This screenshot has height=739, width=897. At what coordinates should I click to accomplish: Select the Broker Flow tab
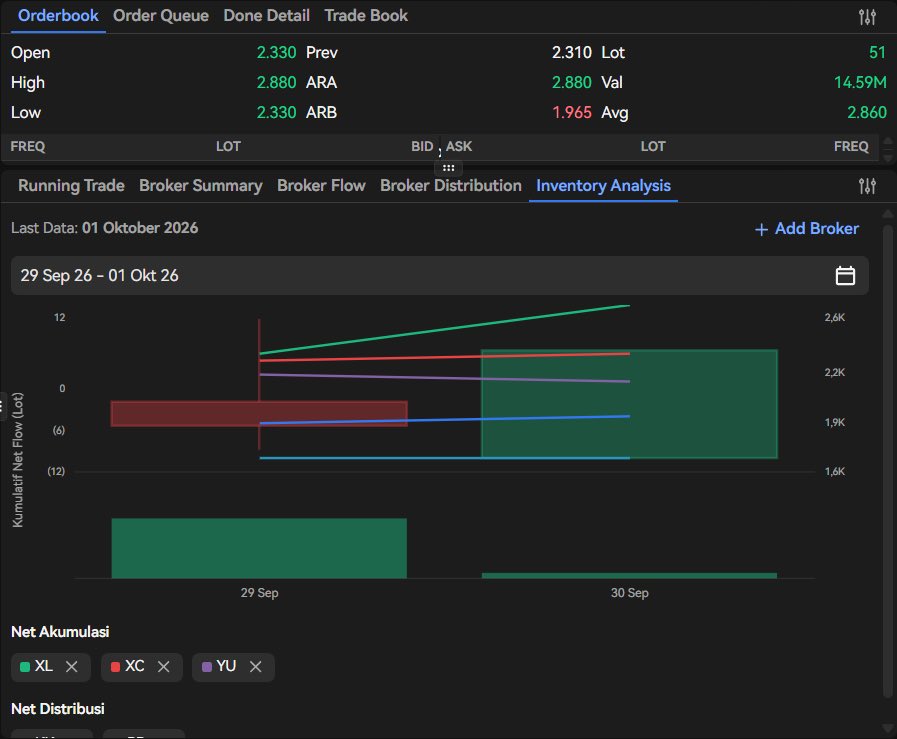point(321,186)
